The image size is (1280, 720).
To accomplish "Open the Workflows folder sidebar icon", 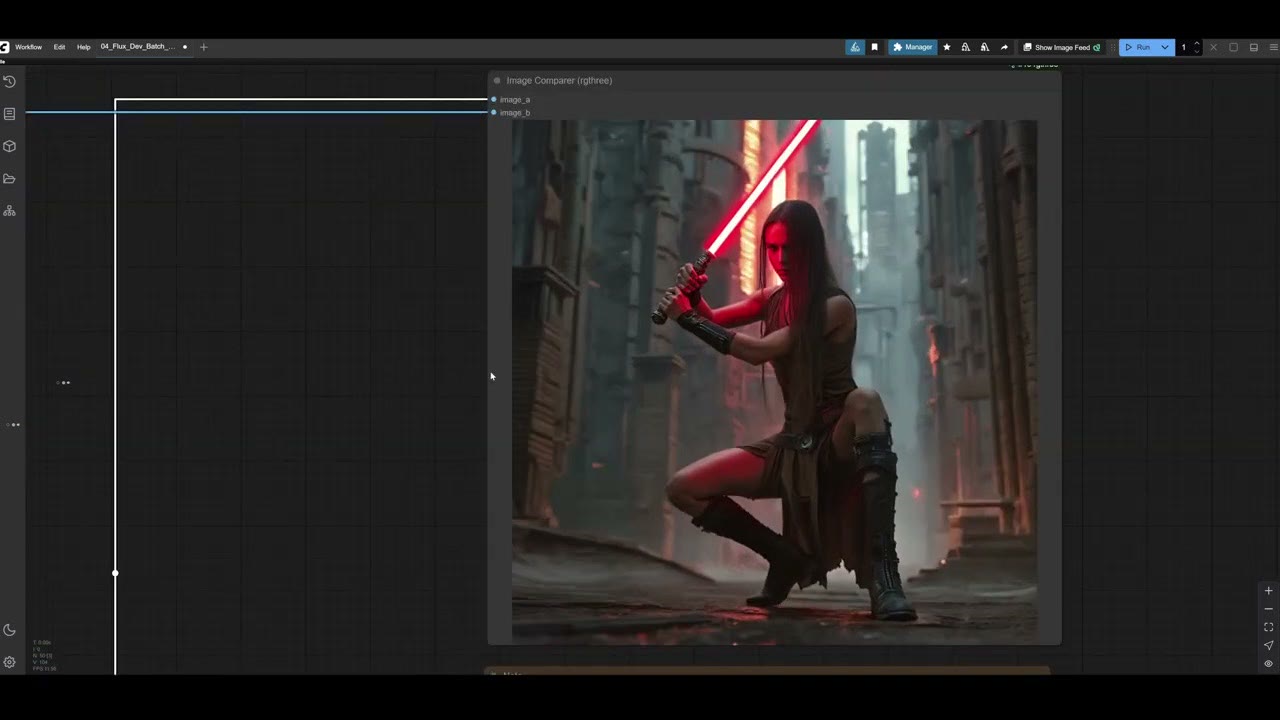I will click(x=9, y=179).
